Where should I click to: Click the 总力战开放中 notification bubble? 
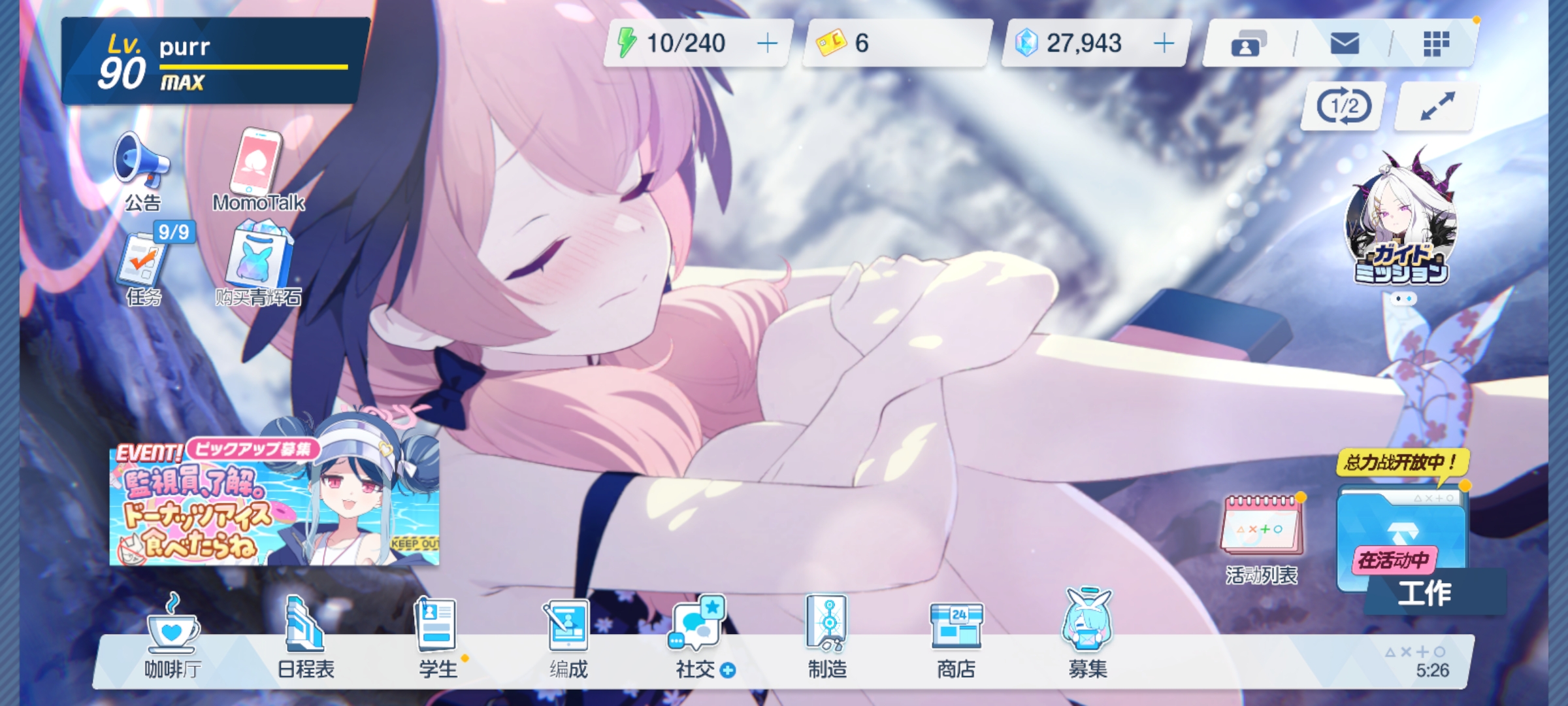(1402, 463)
